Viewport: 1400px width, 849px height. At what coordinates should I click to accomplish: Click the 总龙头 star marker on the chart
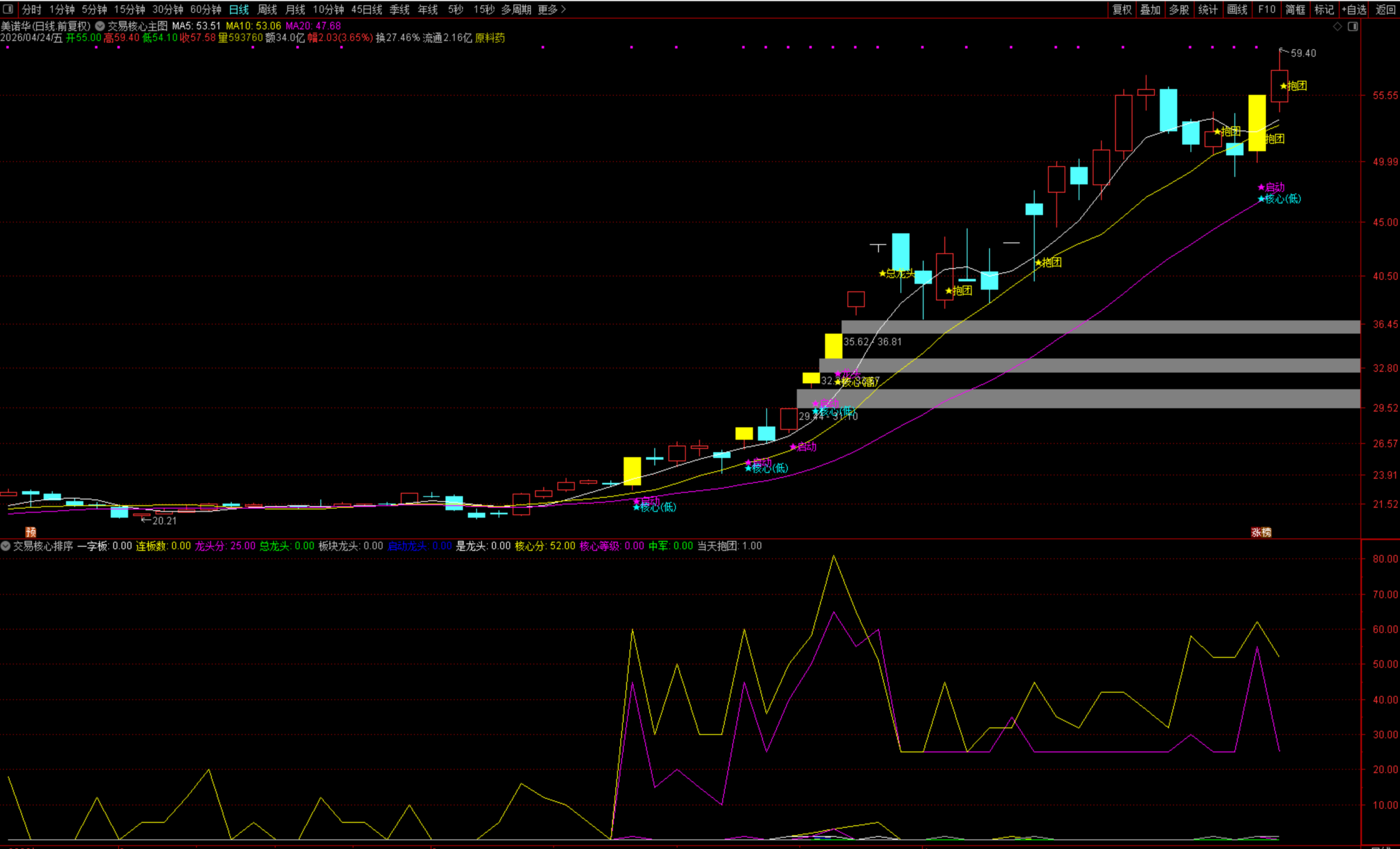883,274
